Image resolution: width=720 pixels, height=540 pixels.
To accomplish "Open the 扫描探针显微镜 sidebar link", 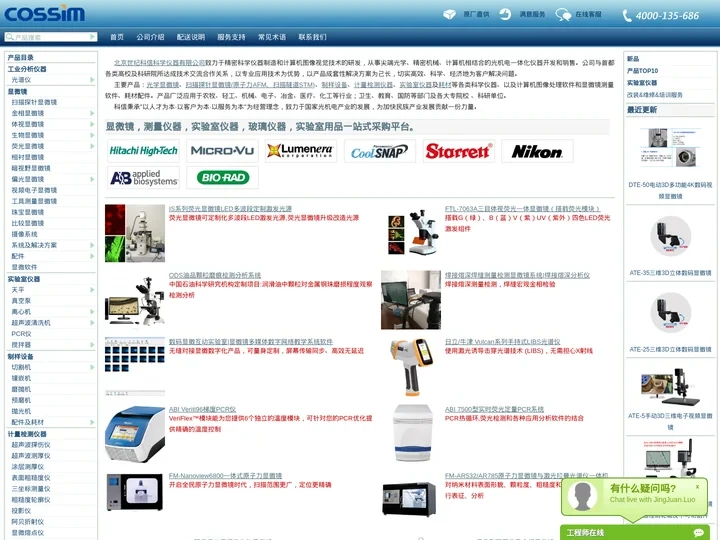I will 34,102.
